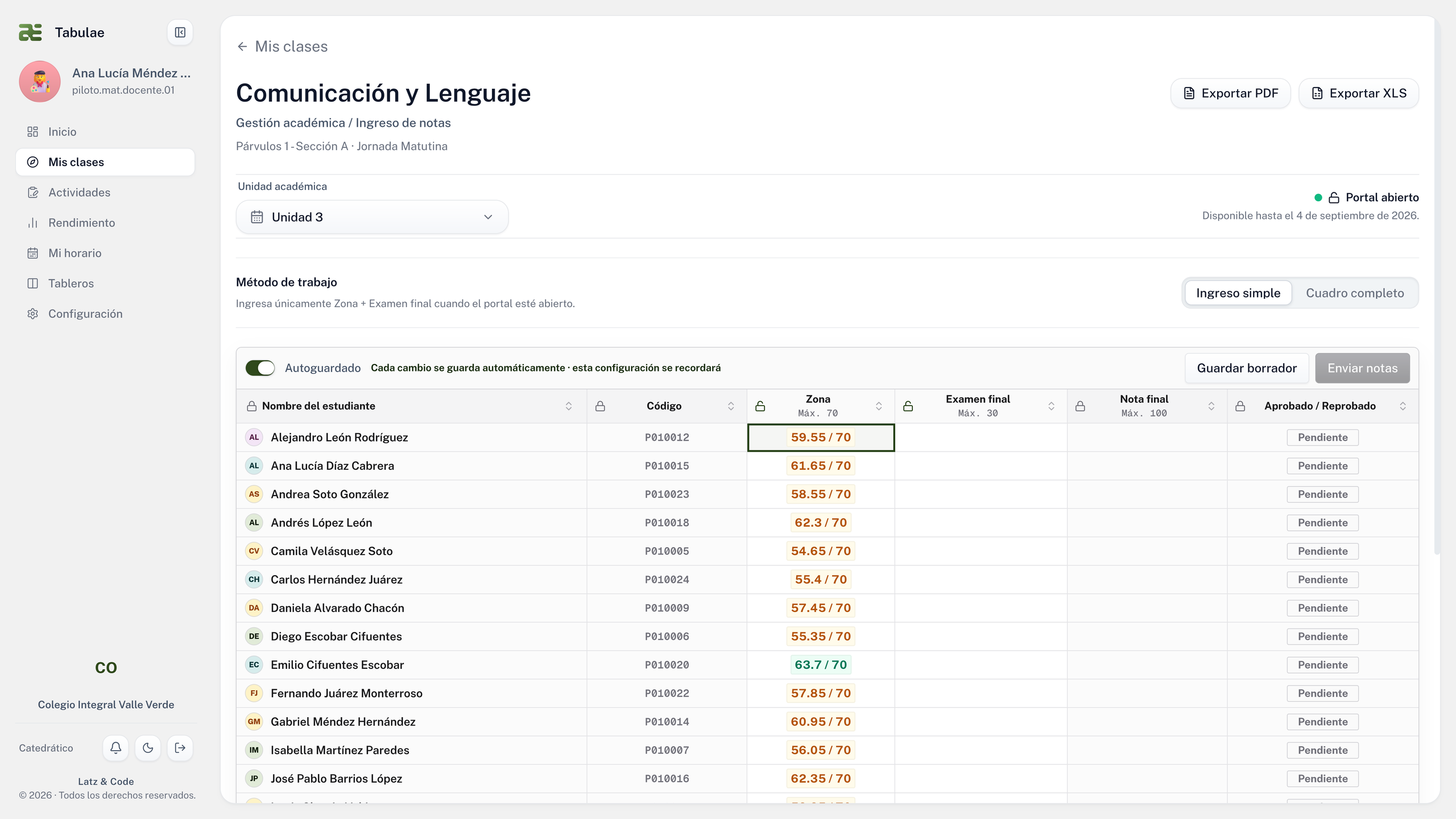1456x819 pixels.
Task: Open Actividades in the sidebar
Action: (105, 192)
